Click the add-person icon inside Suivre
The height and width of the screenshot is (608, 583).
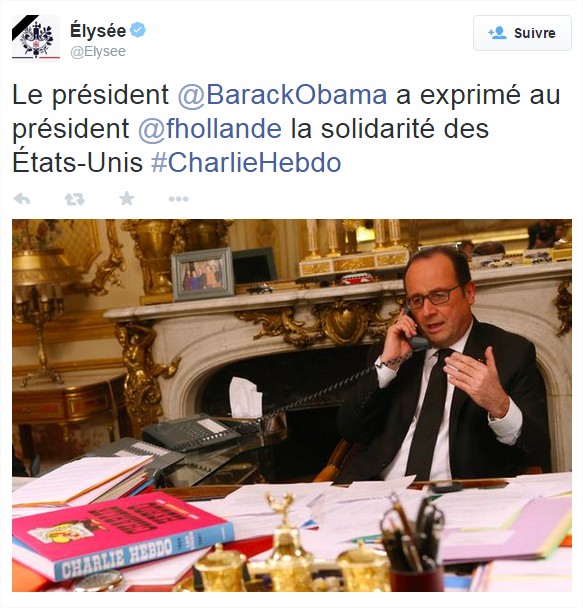[497, 33]
